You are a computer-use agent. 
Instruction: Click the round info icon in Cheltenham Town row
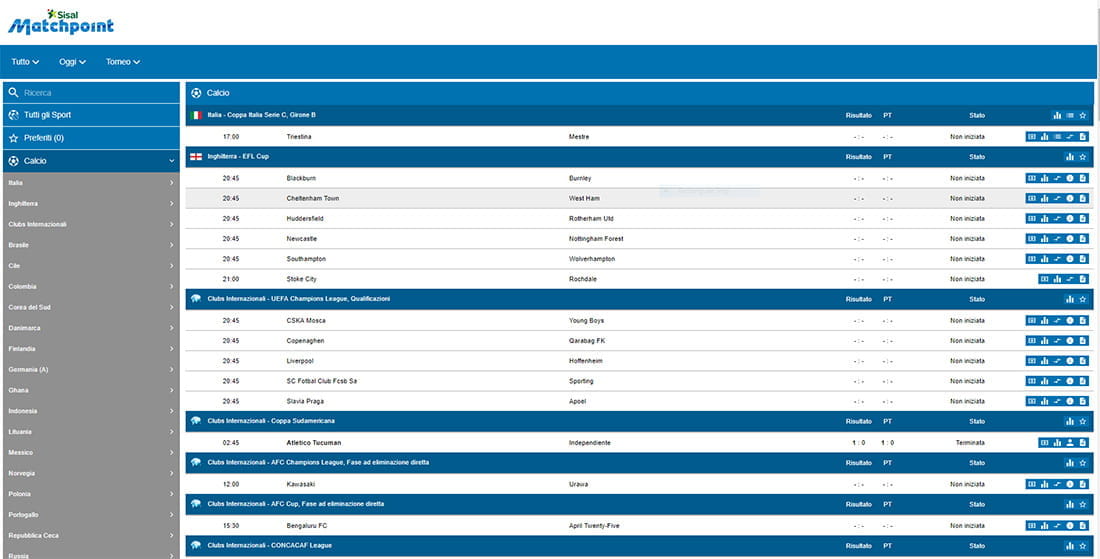coord(1070,198)
